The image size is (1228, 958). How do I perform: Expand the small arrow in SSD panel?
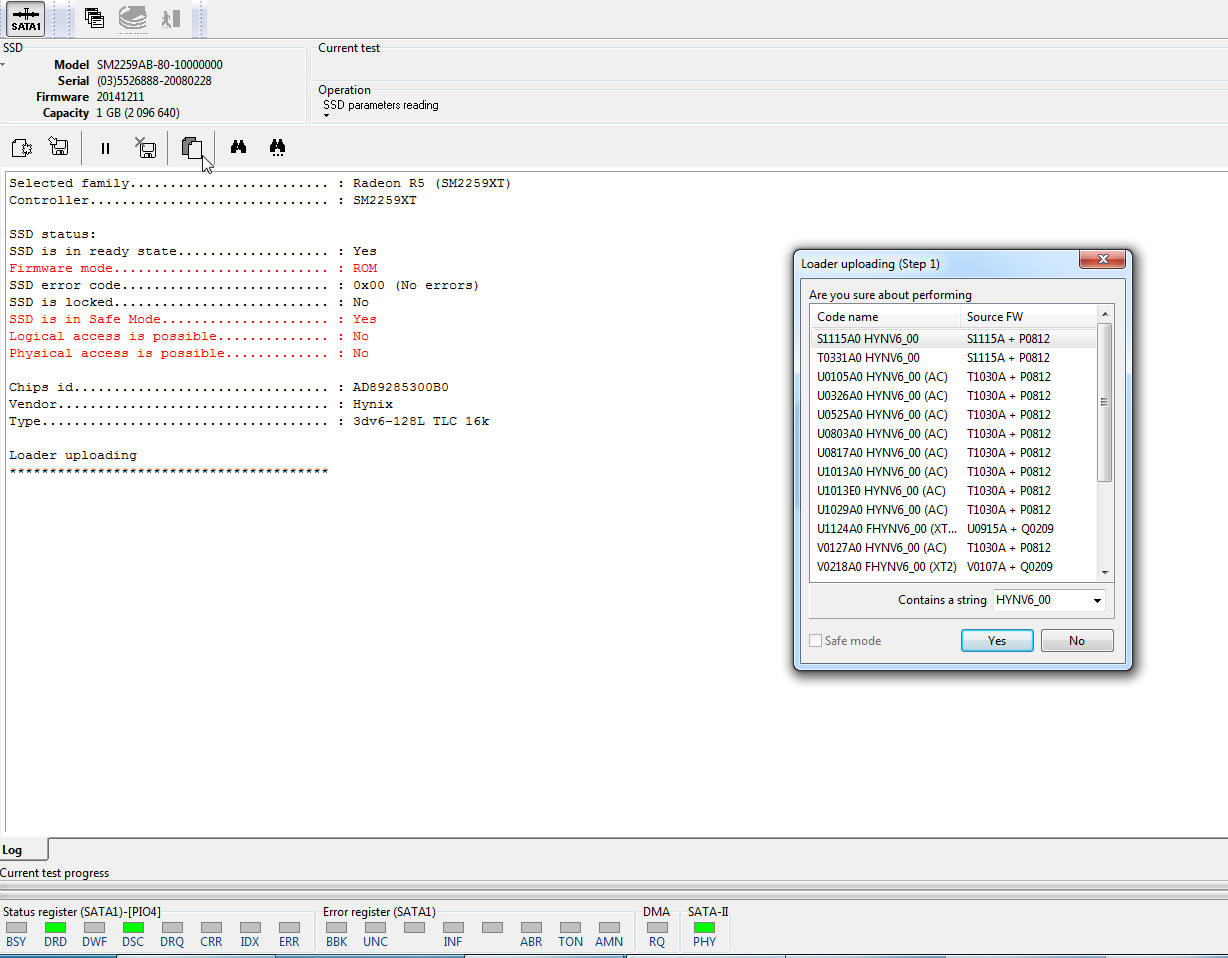pyautogui.click(x=3, y=65)
